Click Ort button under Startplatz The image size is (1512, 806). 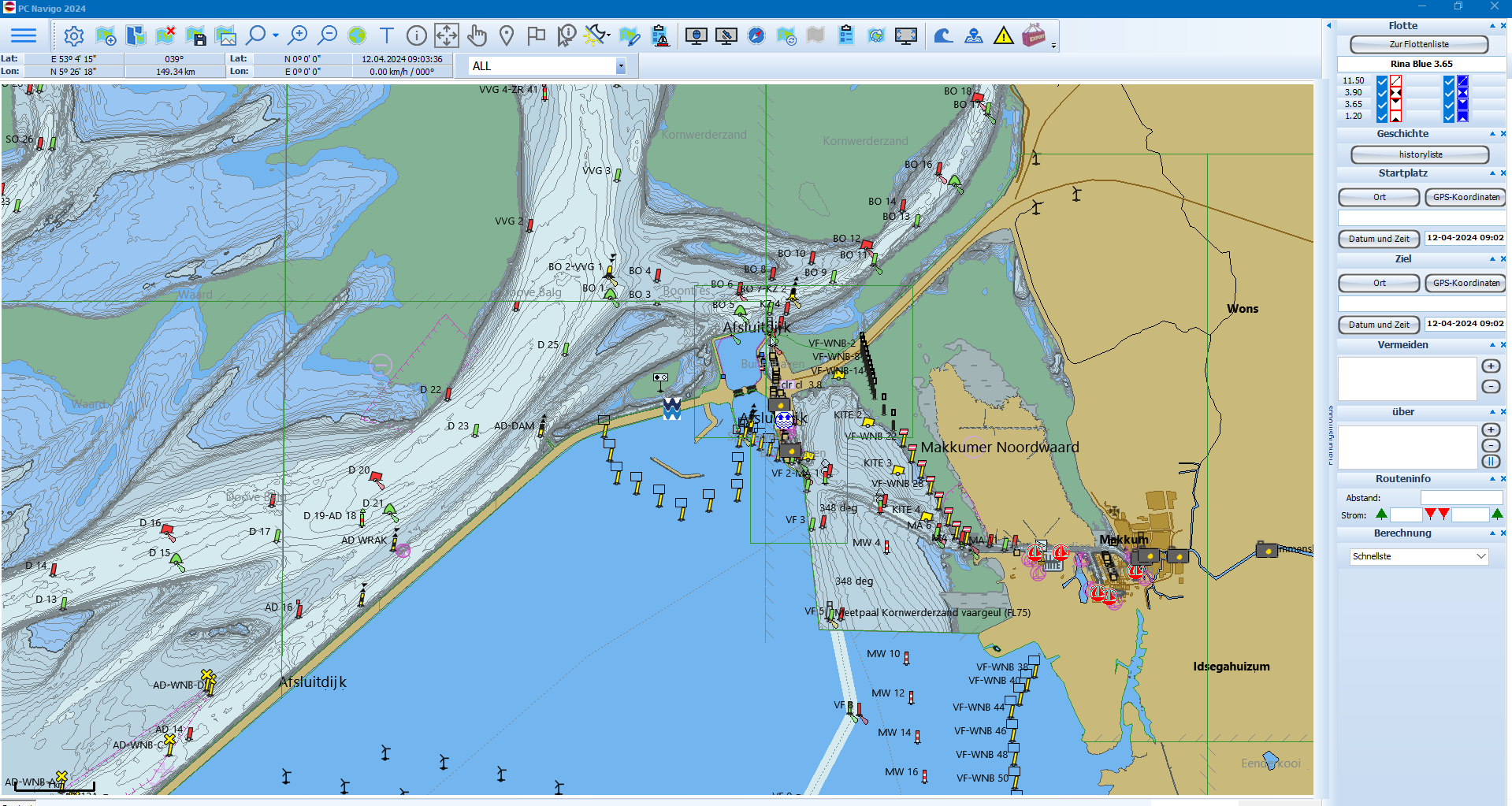click(x=1379, y=197)
